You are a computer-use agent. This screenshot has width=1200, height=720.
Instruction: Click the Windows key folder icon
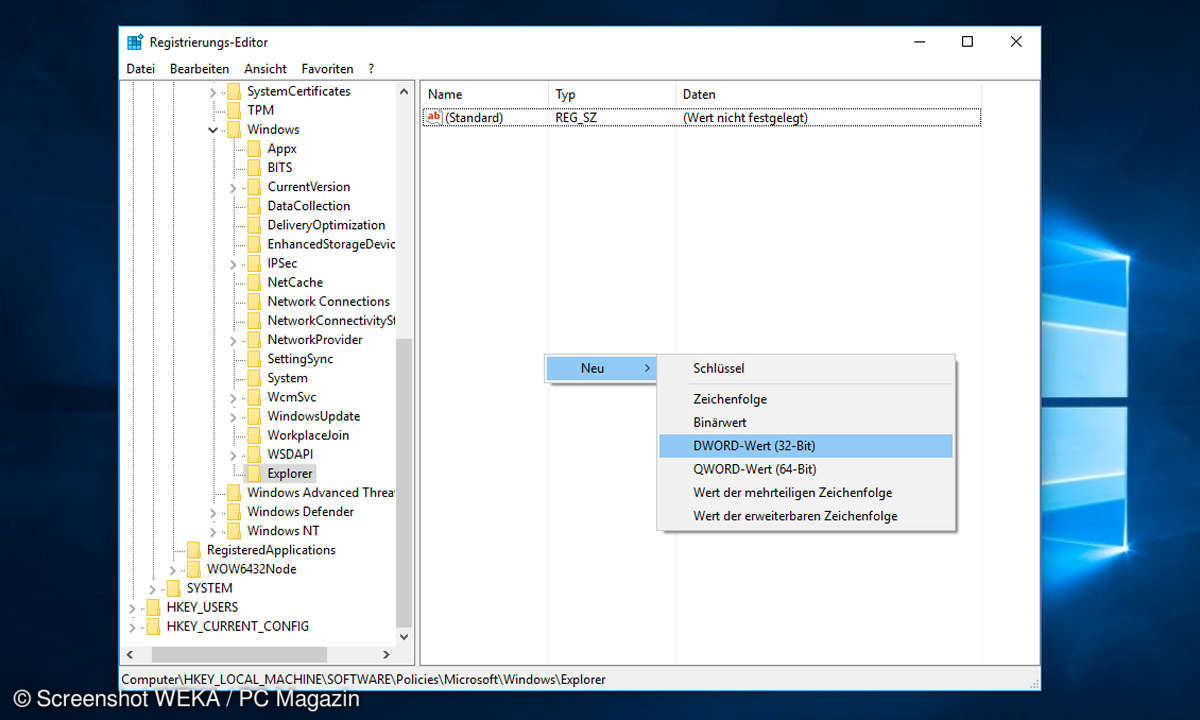coord(233,129)
